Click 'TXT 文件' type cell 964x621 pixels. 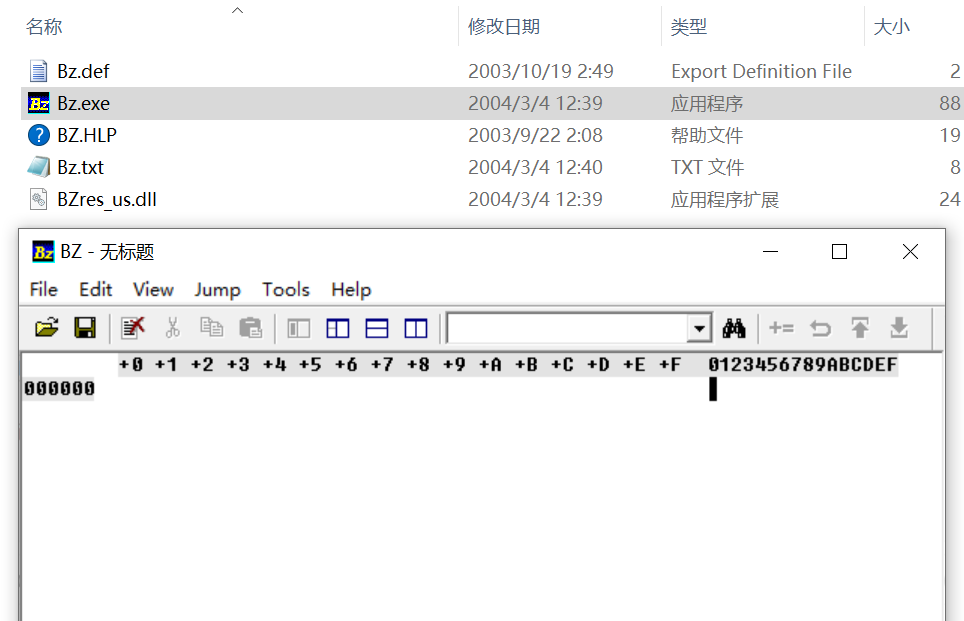point(708,167)
